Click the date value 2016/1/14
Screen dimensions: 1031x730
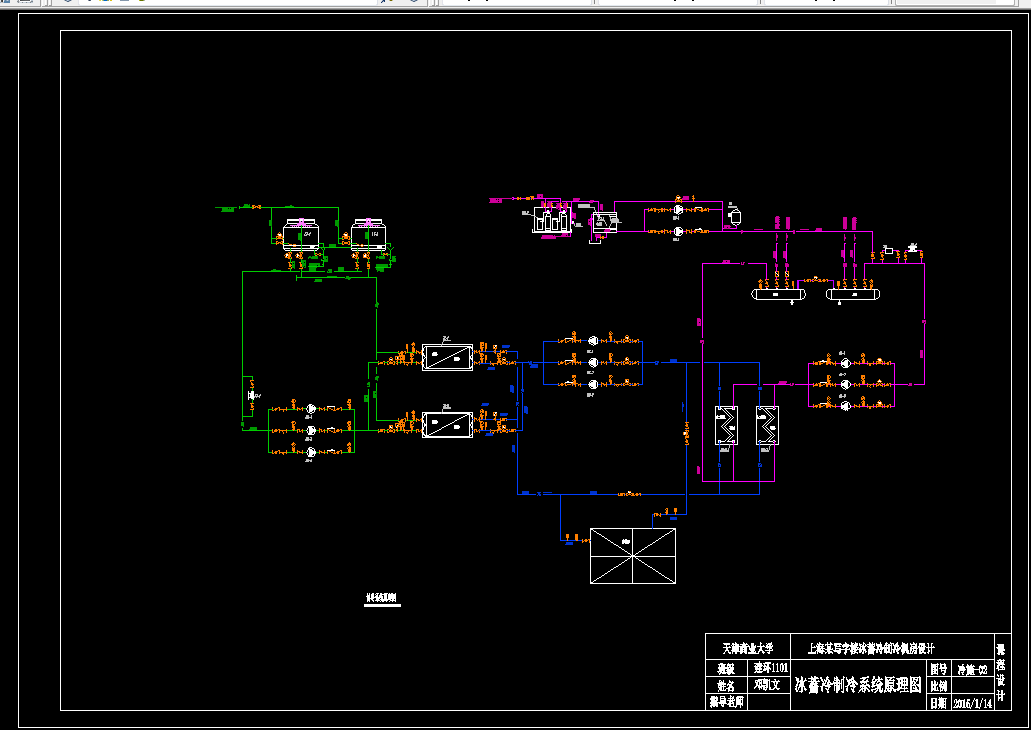coord(972,703)
